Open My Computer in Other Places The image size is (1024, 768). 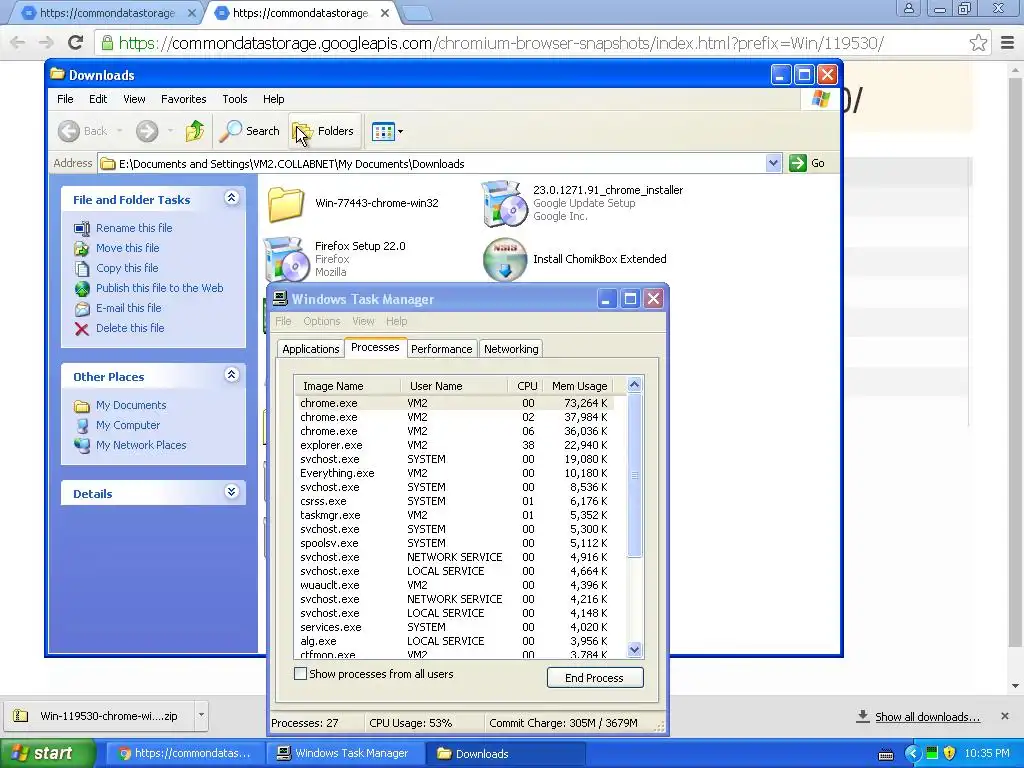tap(128, 426)
